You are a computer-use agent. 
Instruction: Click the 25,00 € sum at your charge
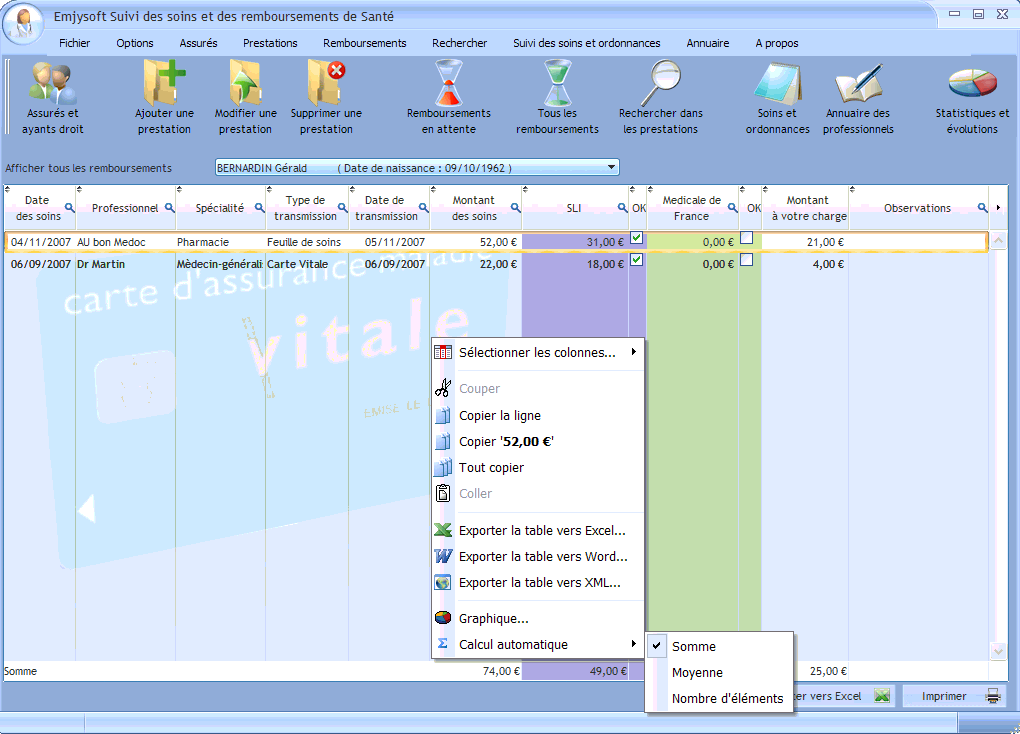pos(828,671)
